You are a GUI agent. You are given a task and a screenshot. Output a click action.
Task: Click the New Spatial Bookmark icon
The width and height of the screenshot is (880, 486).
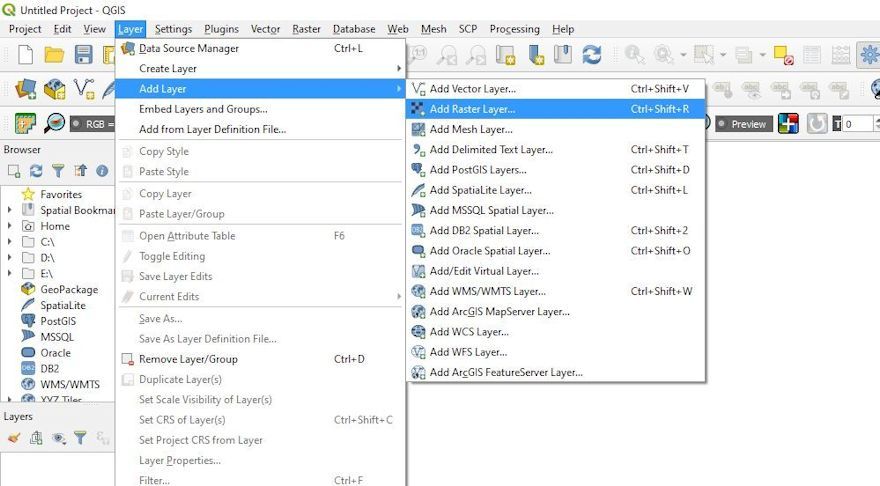[x=536, y=55]
